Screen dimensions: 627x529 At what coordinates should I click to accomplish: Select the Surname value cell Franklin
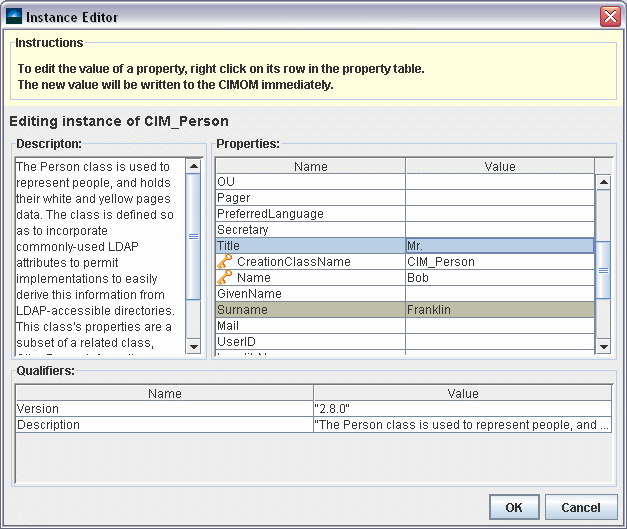498,310
